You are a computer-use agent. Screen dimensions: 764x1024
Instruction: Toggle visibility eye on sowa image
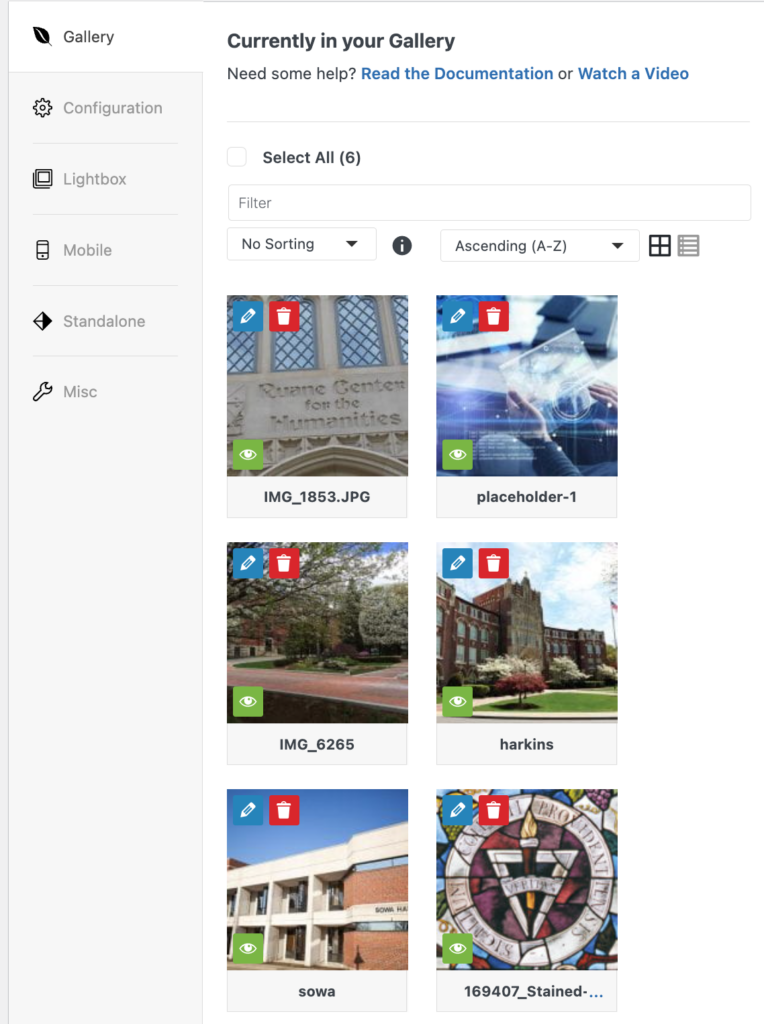point(248,948)
